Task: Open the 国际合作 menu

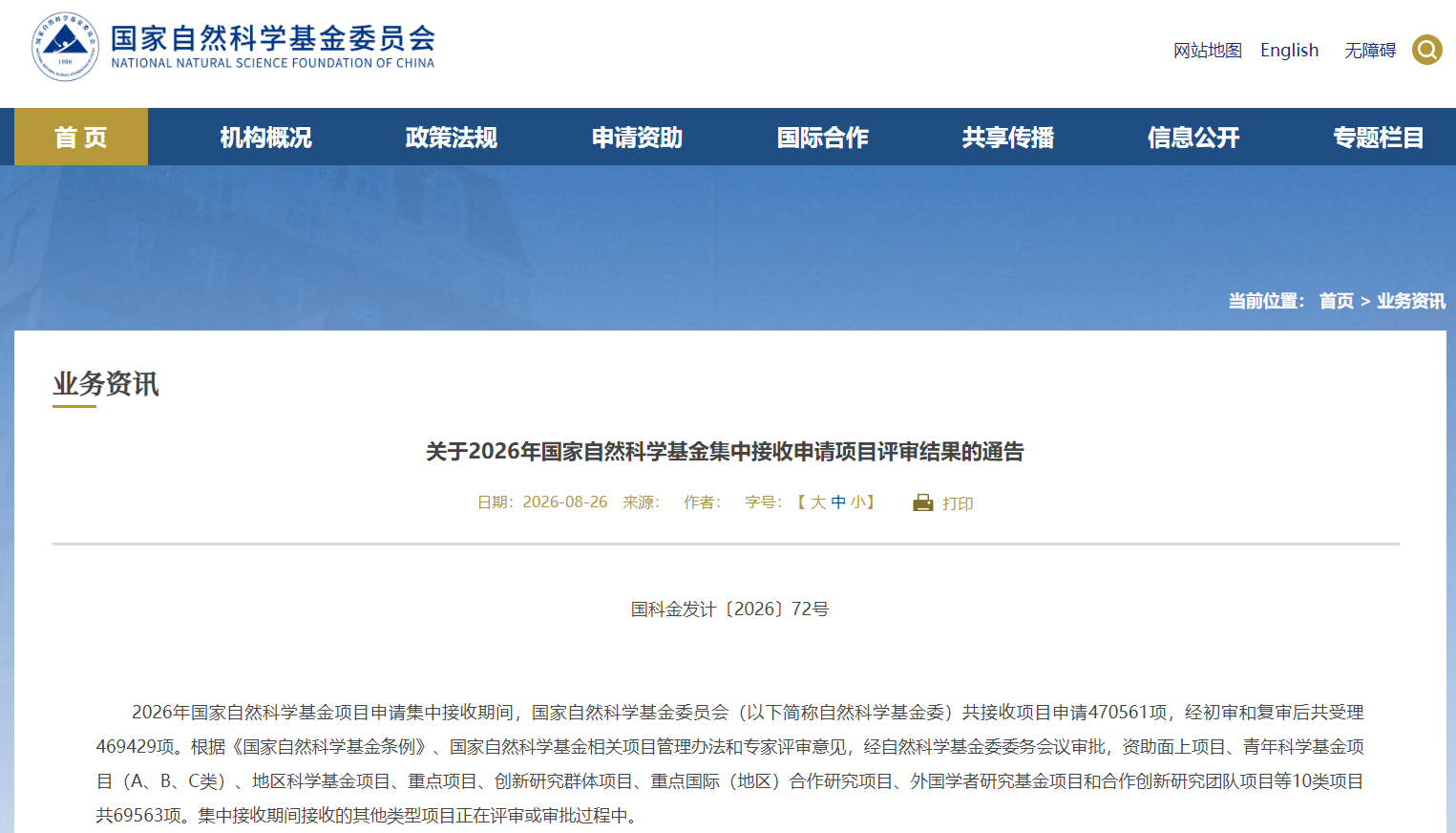Action: 822,137
